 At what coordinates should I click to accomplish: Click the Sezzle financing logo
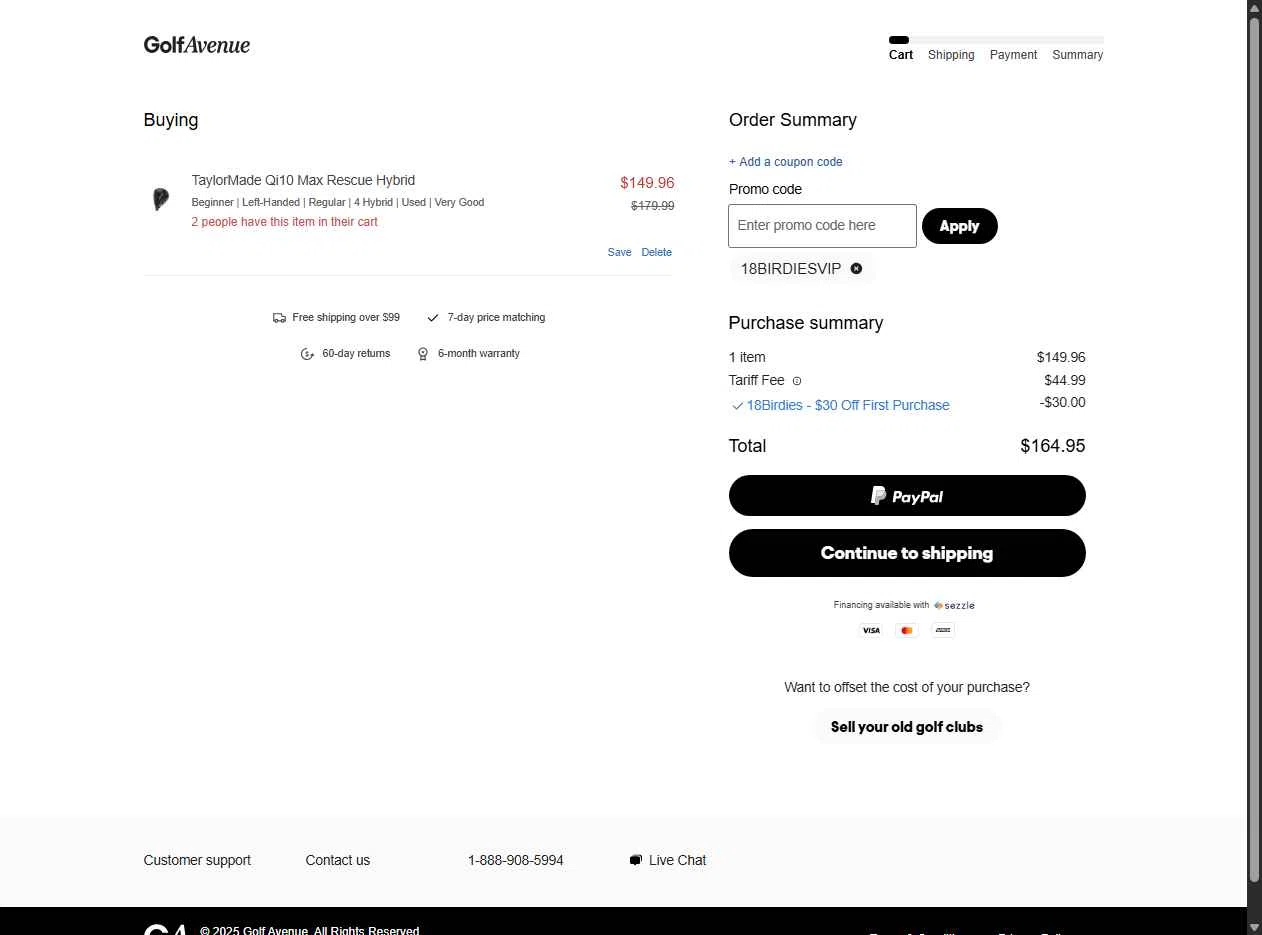pyautogui.click(x=954, y=605)
